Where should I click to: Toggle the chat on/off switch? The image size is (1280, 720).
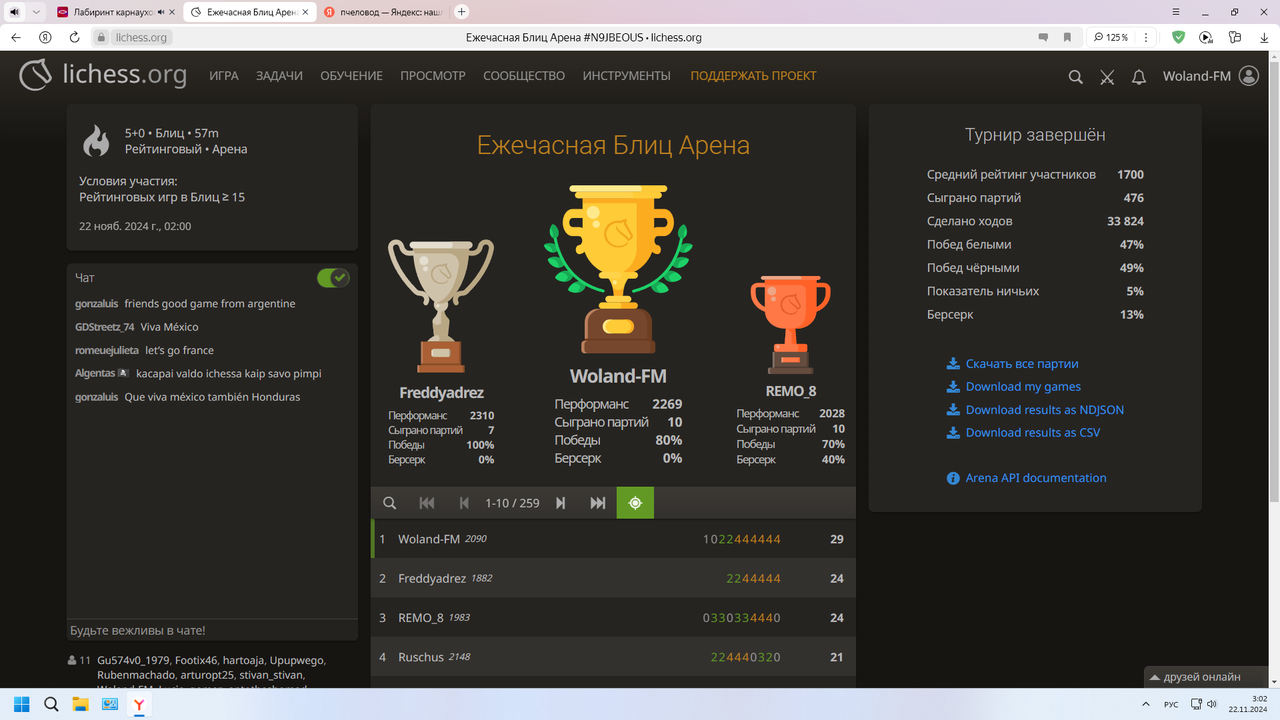point(333,277)
